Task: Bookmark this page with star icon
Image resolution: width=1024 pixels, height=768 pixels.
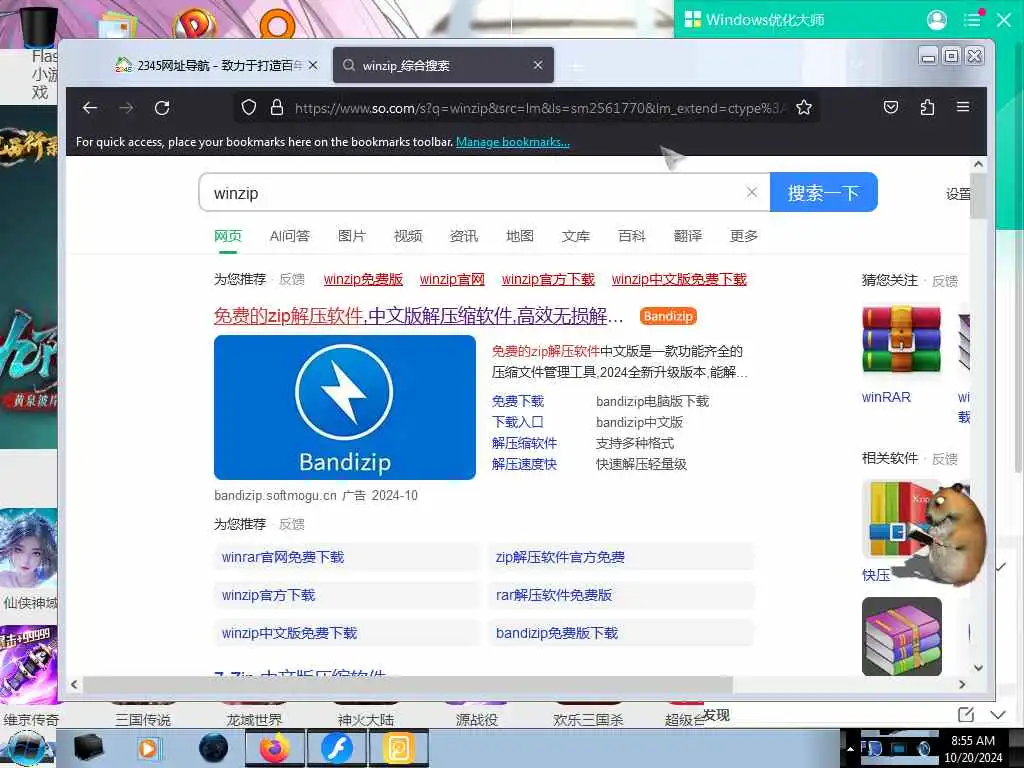Action: (804, 108)
